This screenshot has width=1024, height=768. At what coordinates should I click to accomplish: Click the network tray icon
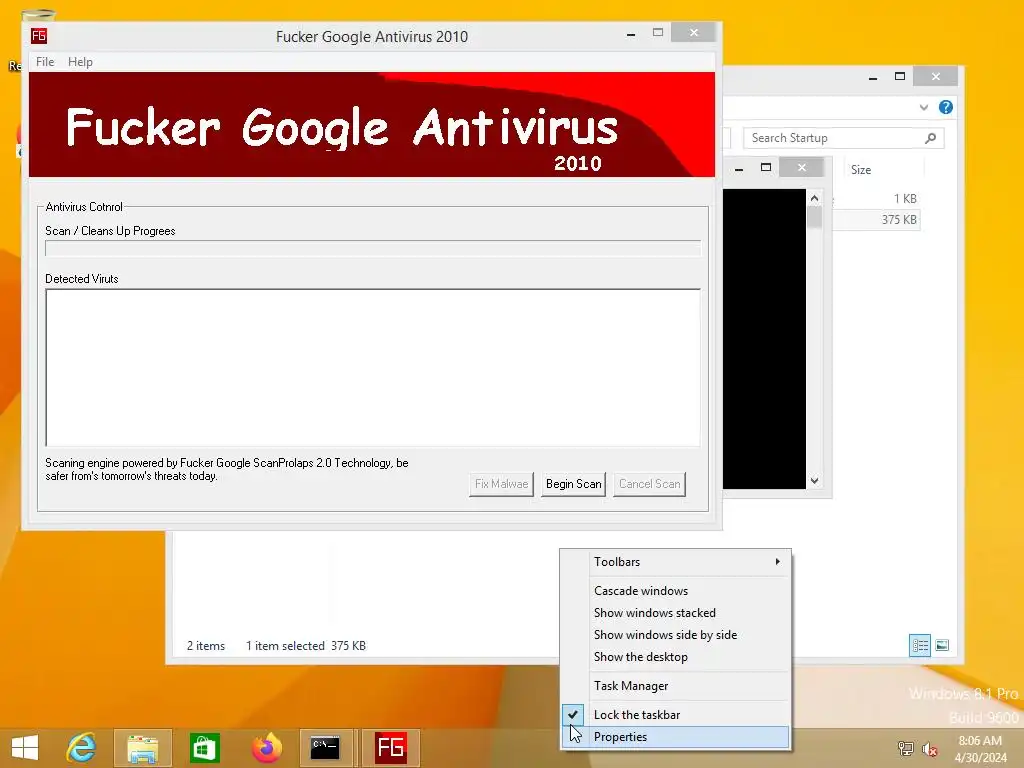click(905, 748)
